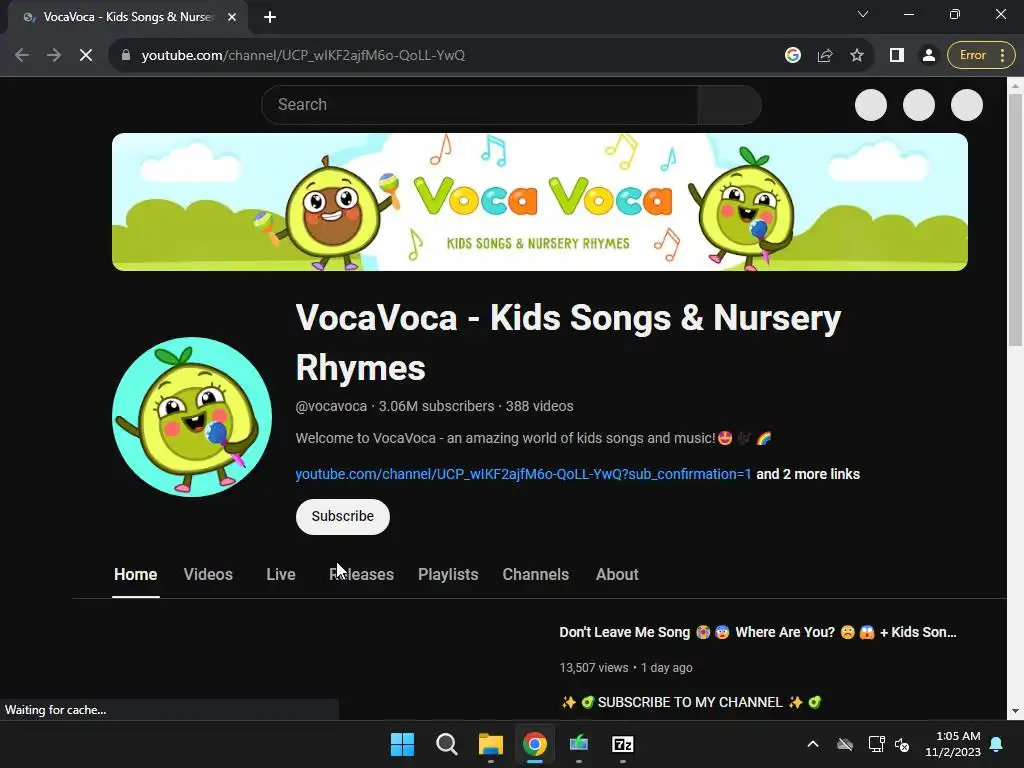This screenshot has width=1024, height=768.
Task: Click the page's vertical scrollbar thumb
Action: (x=1015, y=219)
